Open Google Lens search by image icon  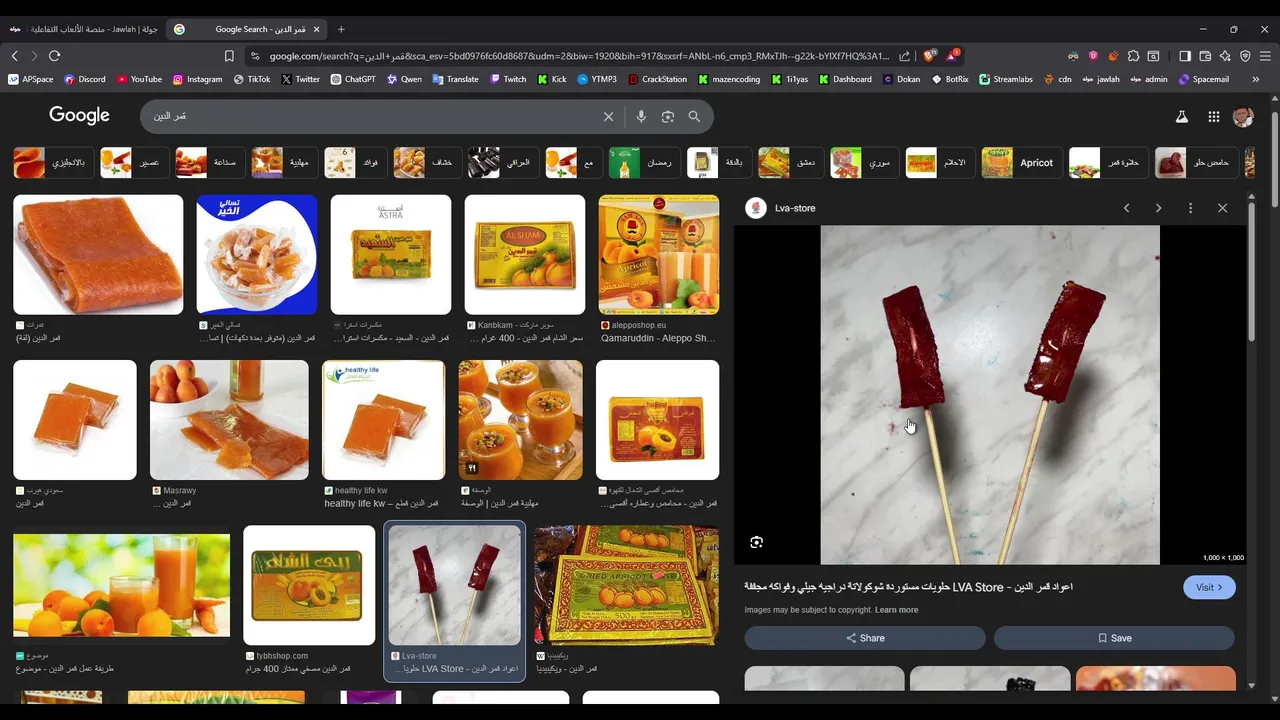tap(667, 116)
